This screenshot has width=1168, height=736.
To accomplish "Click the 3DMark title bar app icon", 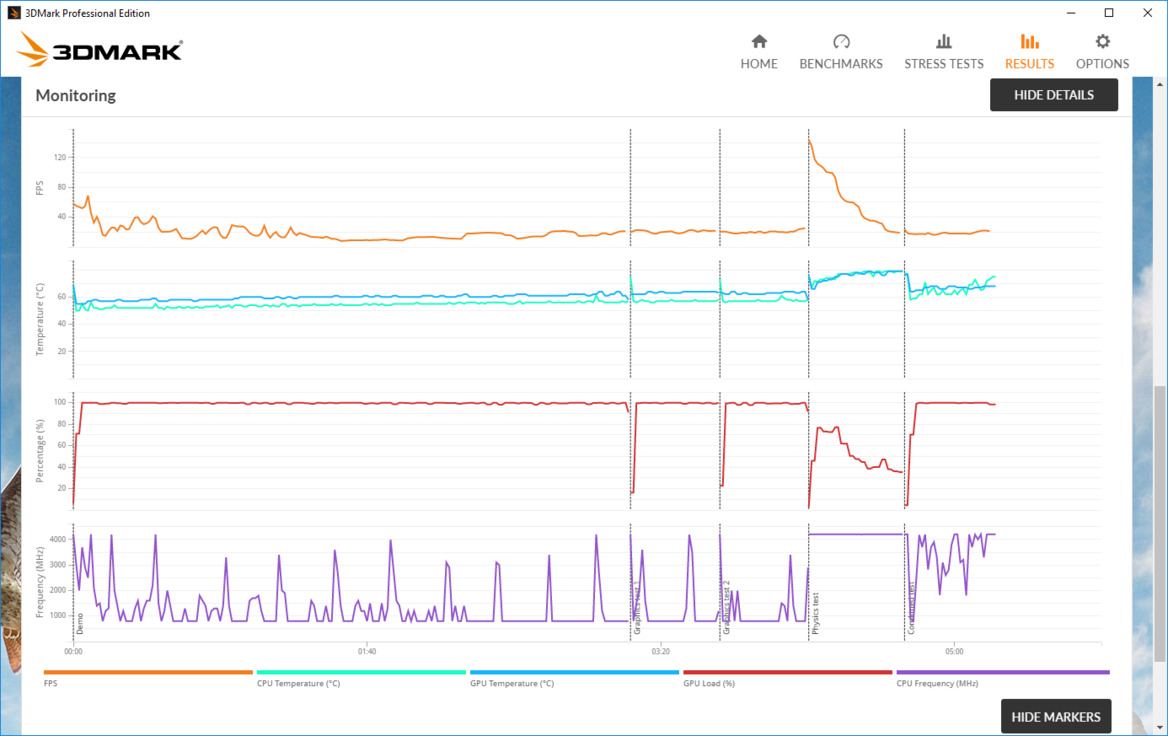I will coord(13,13).
